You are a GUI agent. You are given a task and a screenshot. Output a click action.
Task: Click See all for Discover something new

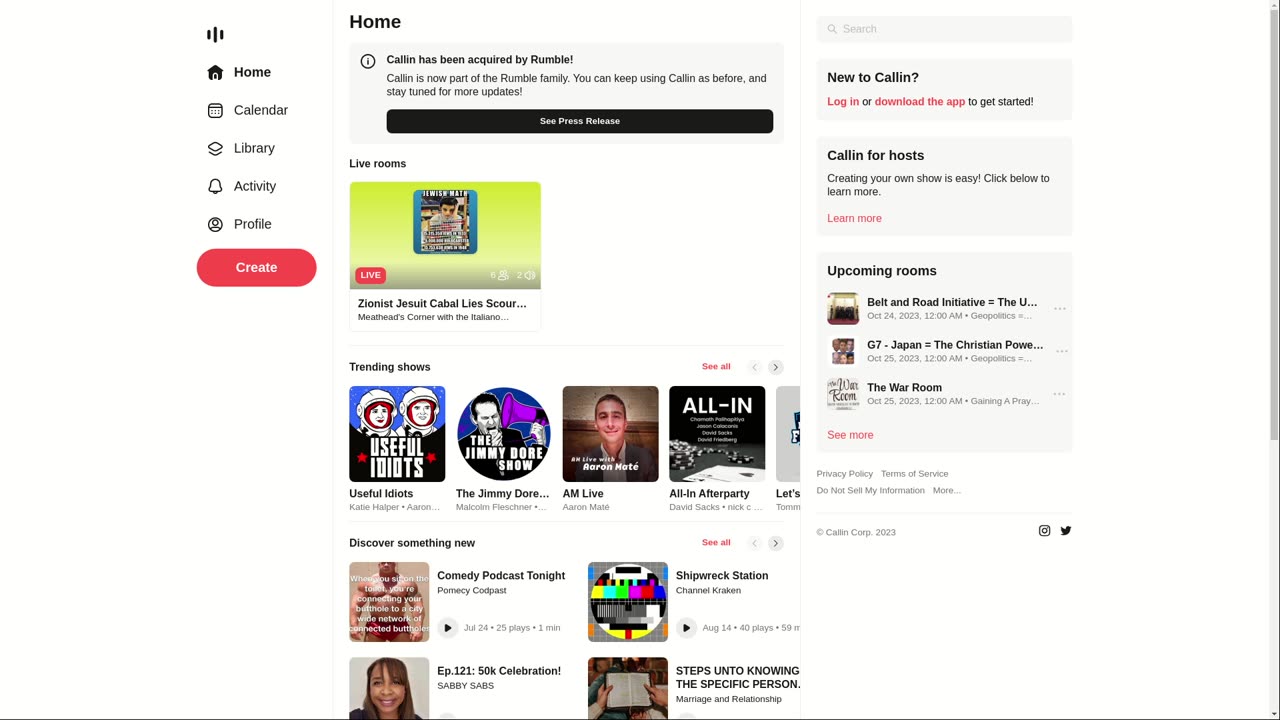point(716,543)
